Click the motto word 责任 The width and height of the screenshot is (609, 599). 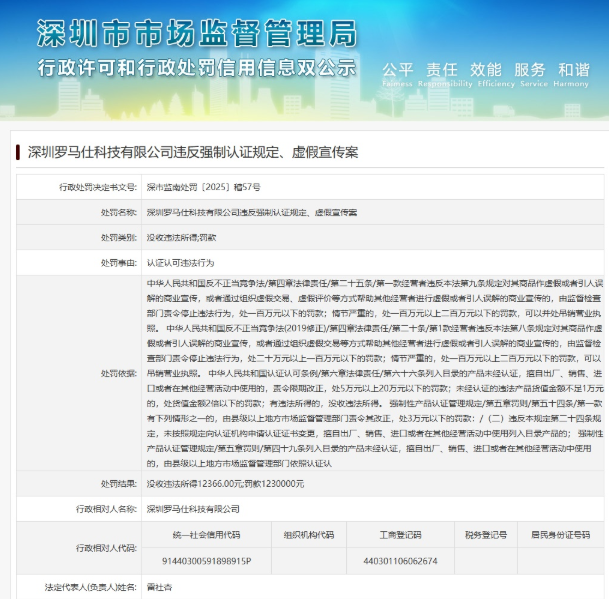pos(442,70)
